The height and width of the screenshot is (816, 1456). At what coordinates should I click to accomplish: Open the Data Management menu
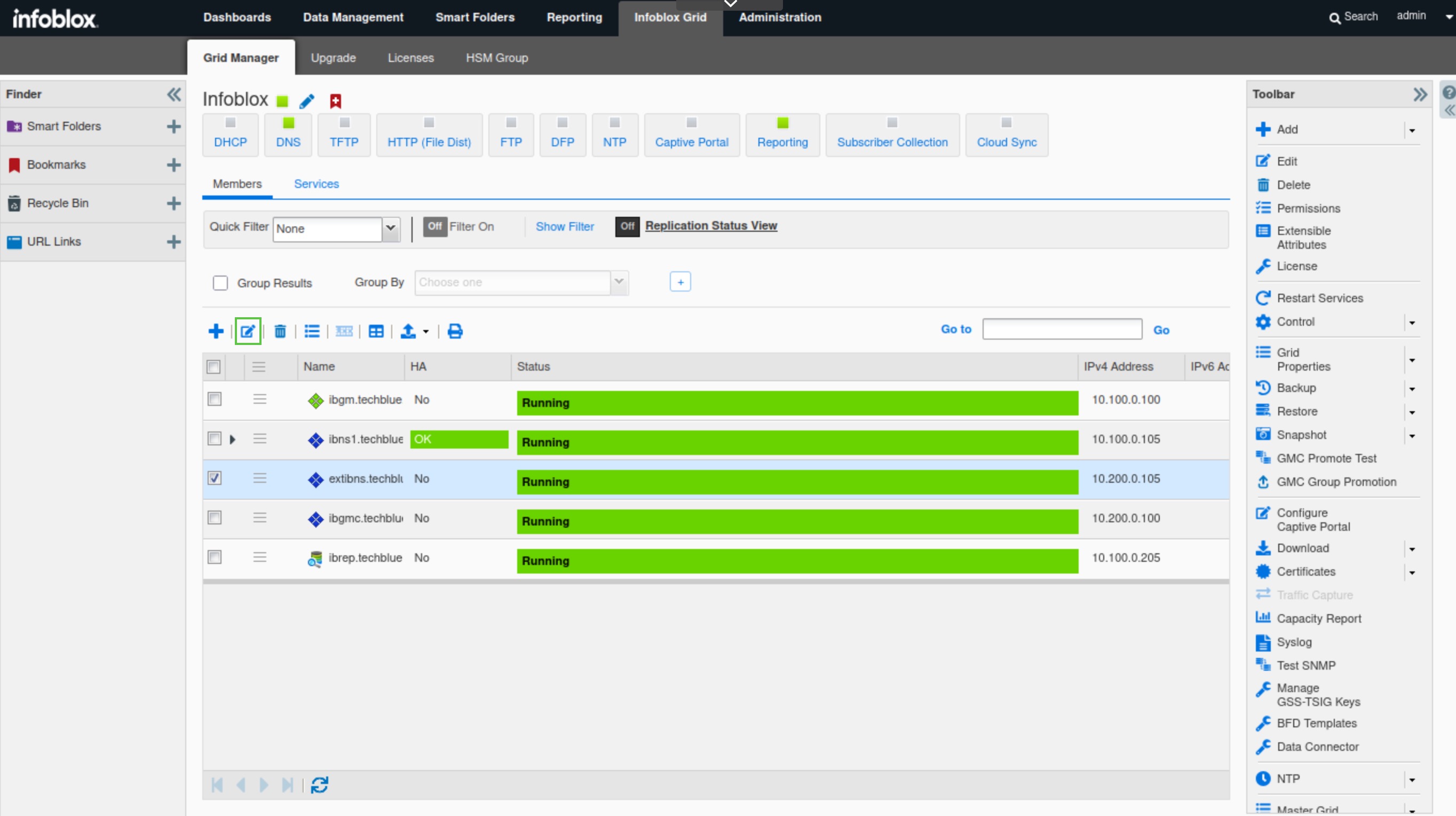point(353,18)
